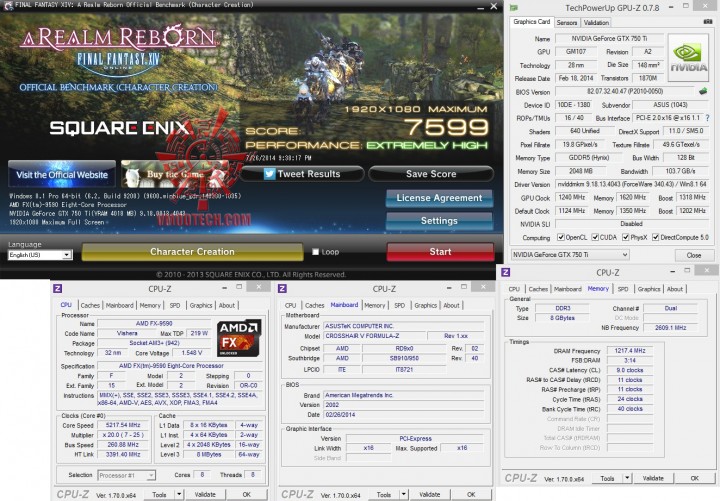Click Visit the Official Website
This screenshot has width=720, height=501.
click(x=62, y=174)
